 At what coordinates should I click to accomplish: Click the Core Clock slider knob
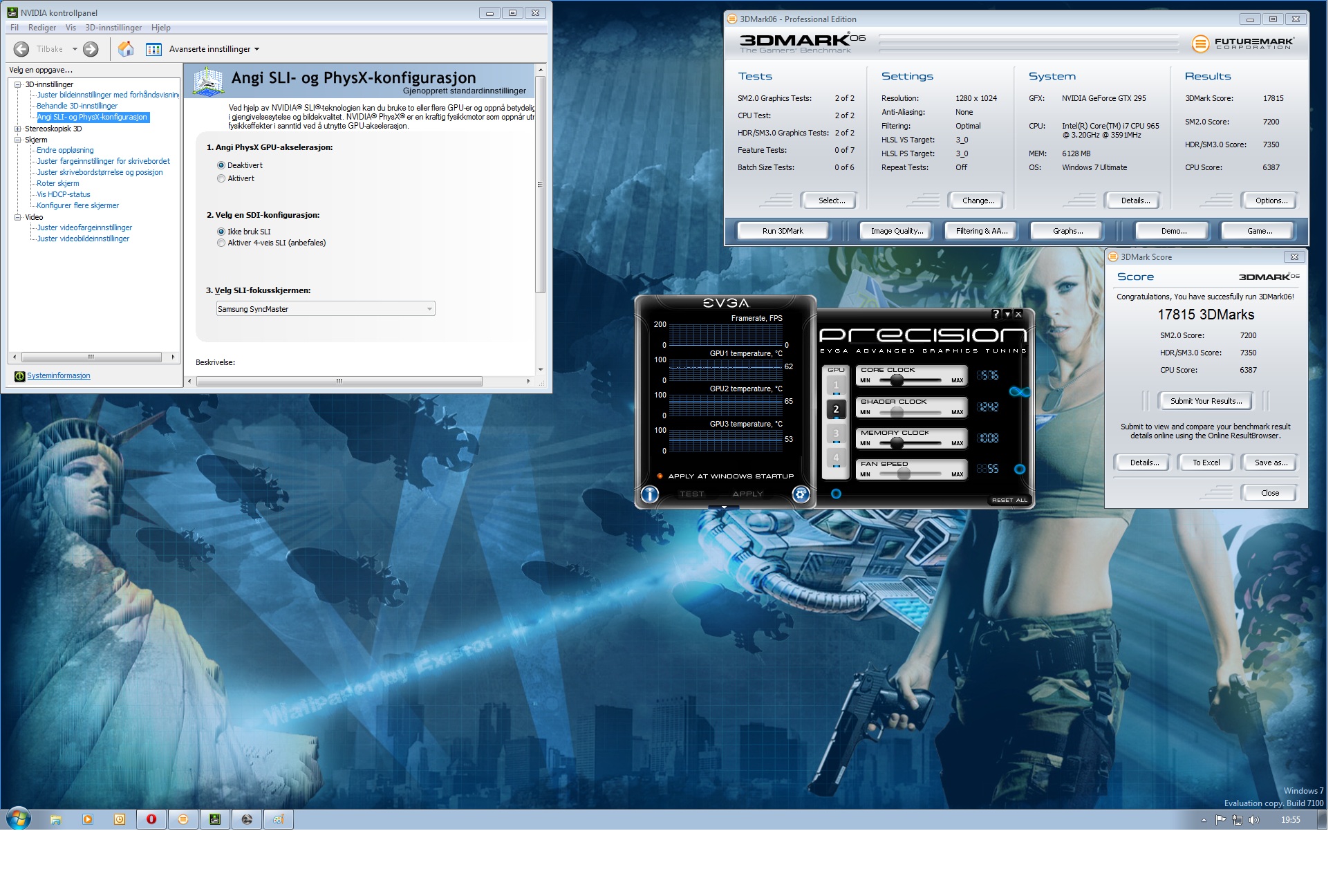(x=897, y=380)
